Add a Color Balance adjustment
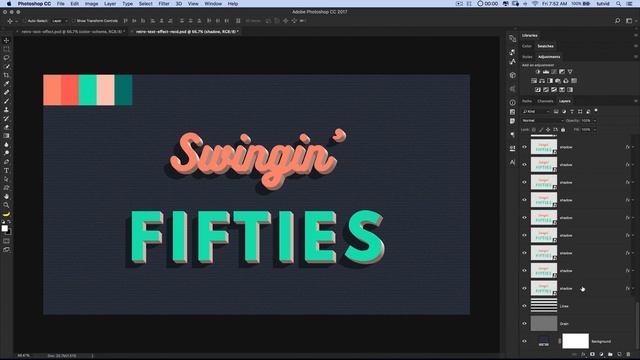 542,81
